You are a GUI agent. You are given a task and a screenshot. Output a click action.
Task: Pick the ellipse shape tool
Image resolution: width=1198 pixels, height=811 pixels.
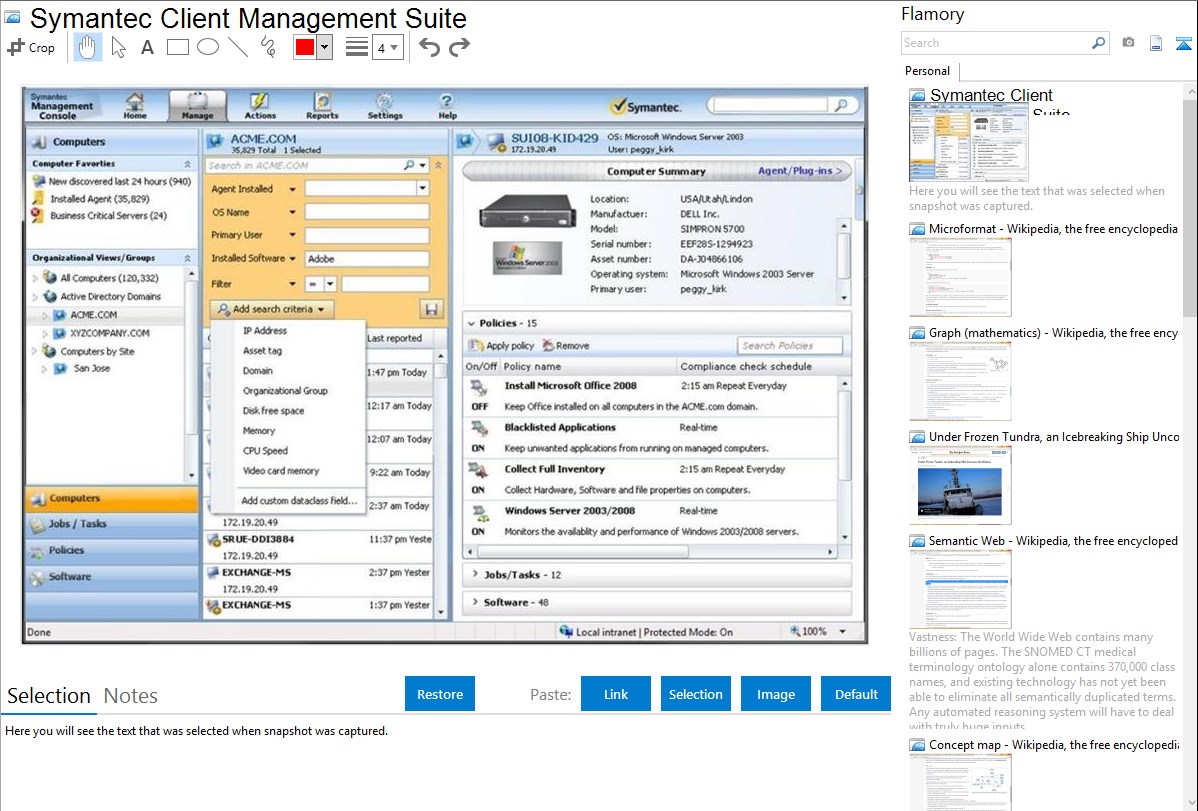[208, 47]
